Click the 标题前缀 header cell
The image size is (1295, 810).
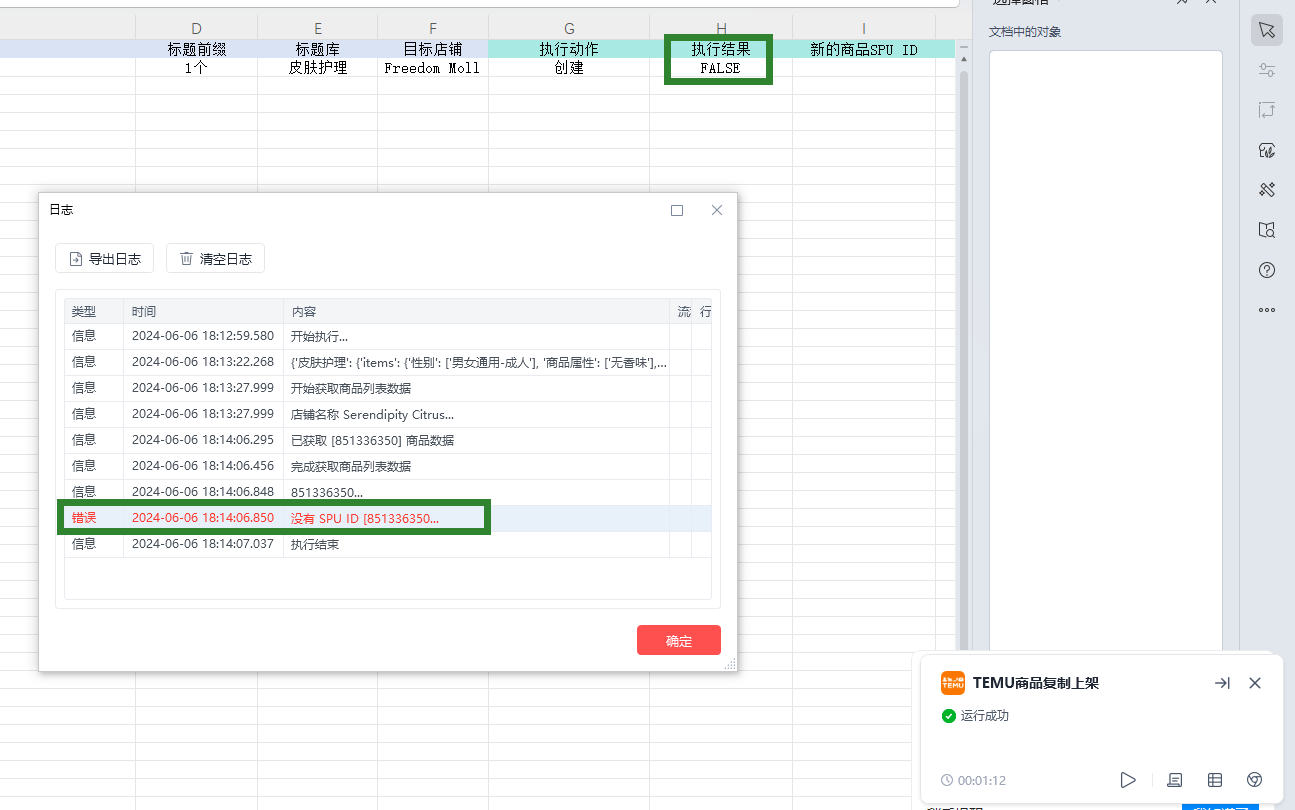(196, 49)
